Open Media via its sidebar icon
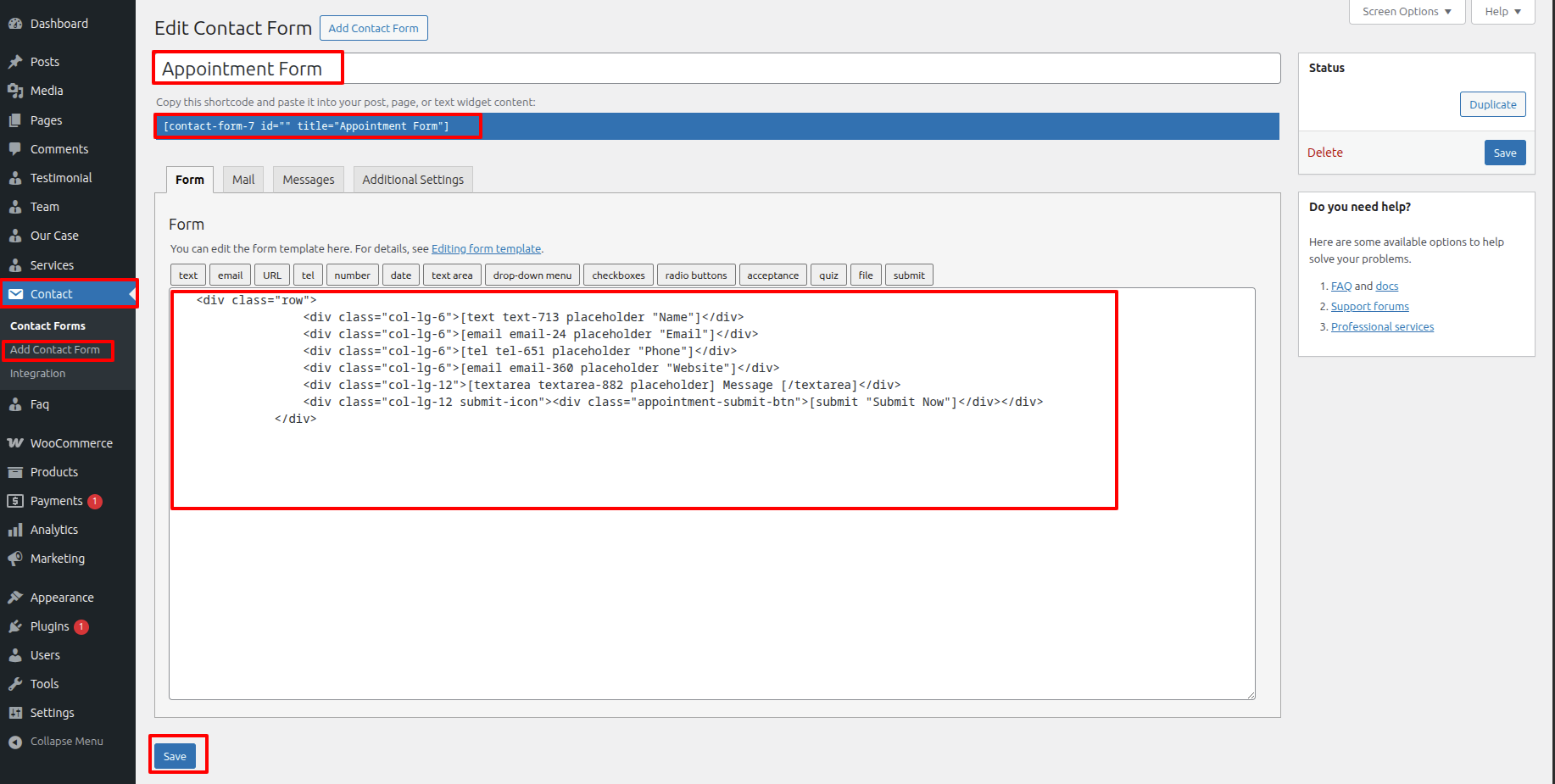The width and height of the screenshot is (1555, 784). click(x=15, y=91)
